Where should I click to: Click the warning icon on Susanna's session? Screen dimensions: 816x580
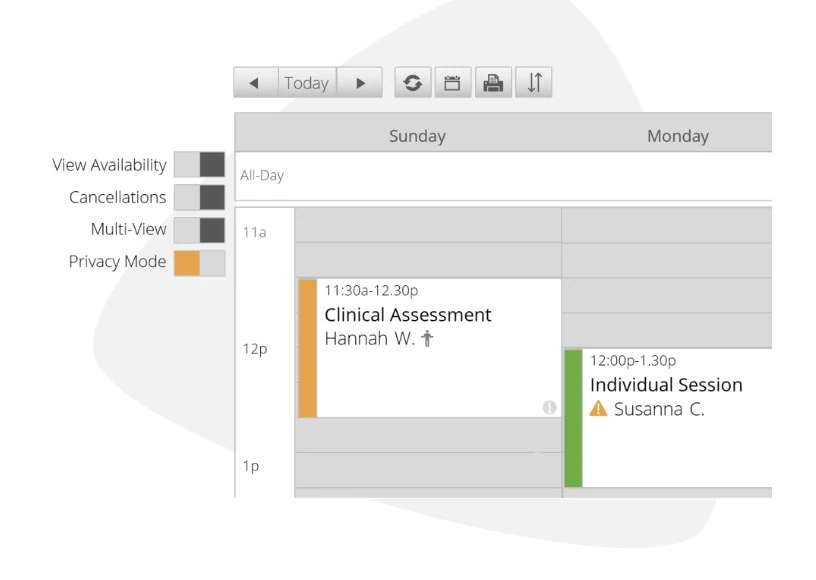click(598, 408)
